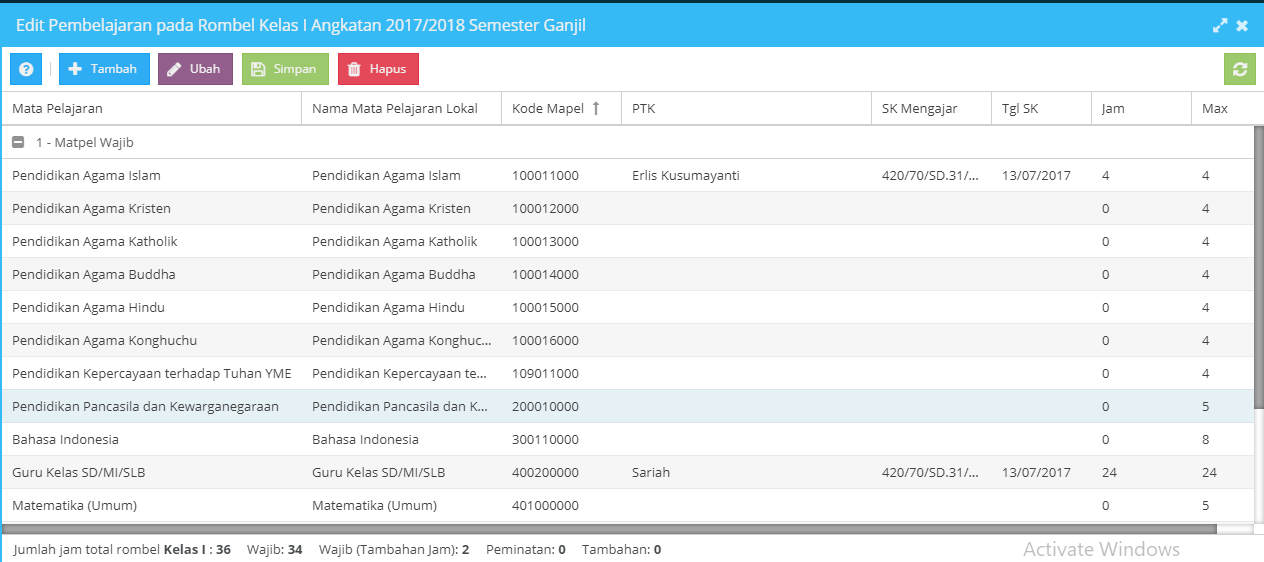Click the PTK column header
The height and width of the screenshot is (562, 1264).
746,108
